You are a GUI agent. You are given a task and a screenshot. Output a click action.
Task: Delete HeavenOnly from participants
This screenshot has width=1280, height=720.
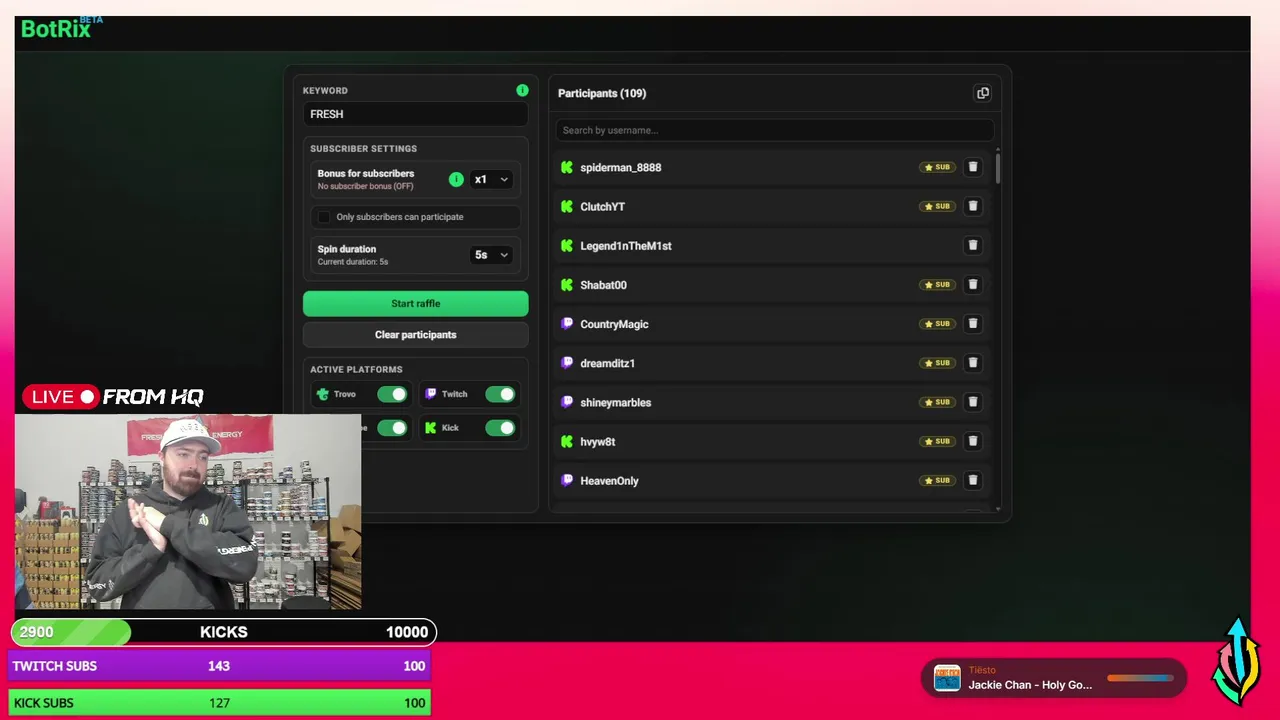(972, 480)
